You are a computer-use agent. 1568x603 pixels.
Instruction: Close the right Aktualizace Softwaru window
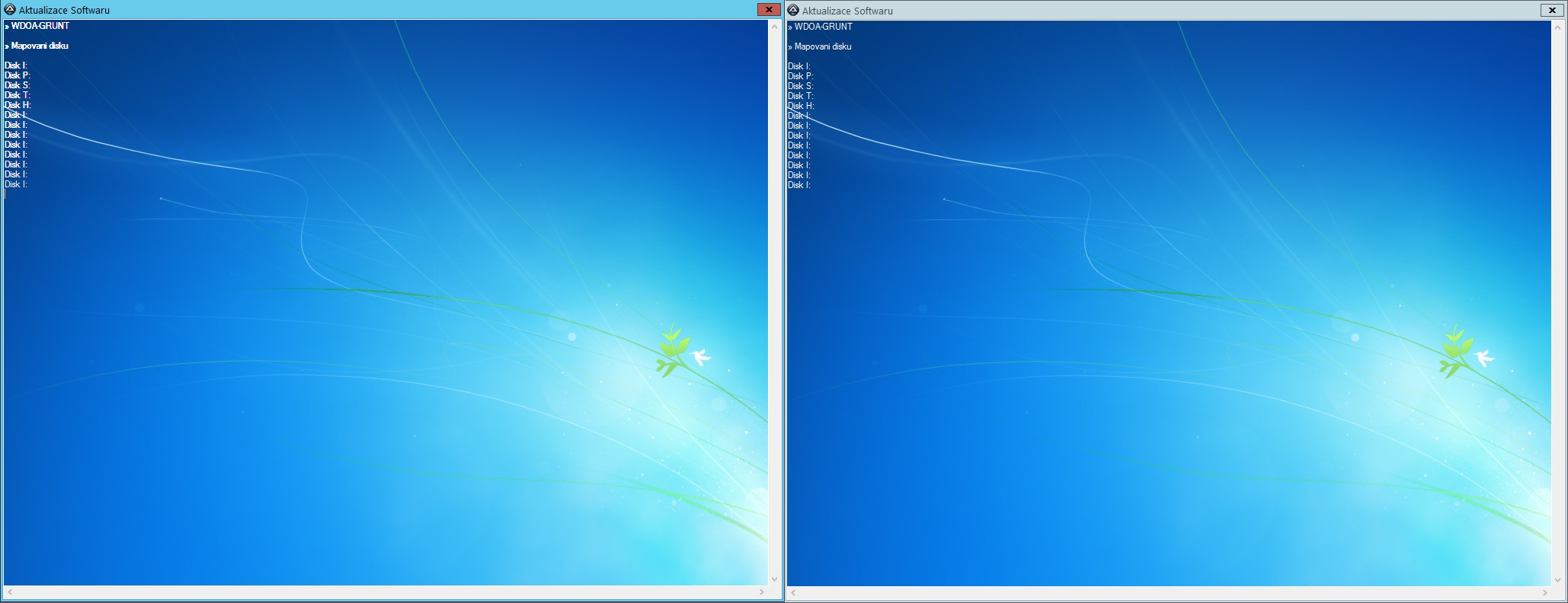coord(1552,10)
